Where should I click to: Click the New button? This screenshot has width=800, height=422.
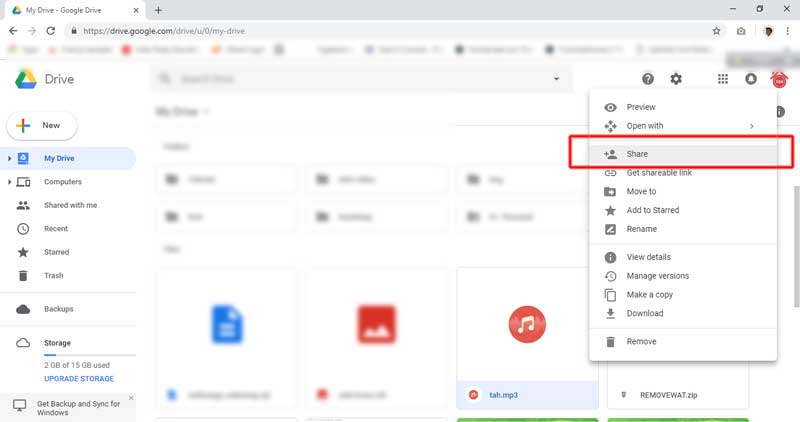42,126
